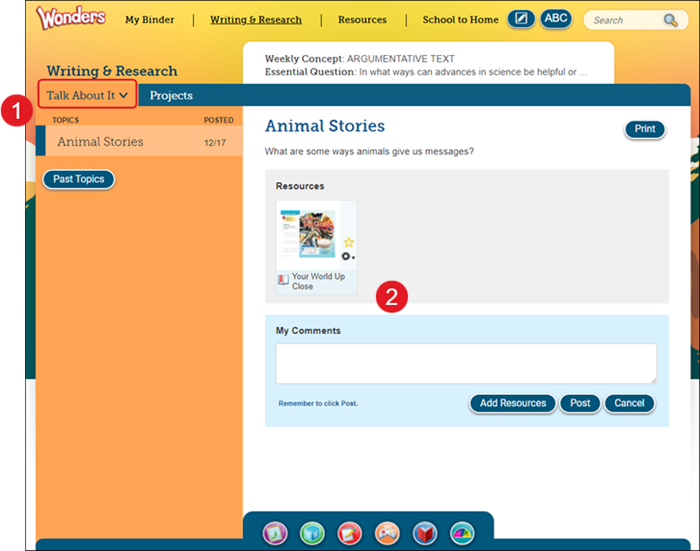Open the School to Home menu
The width and height of the screenshot is (700, 551).
[460, 20]
